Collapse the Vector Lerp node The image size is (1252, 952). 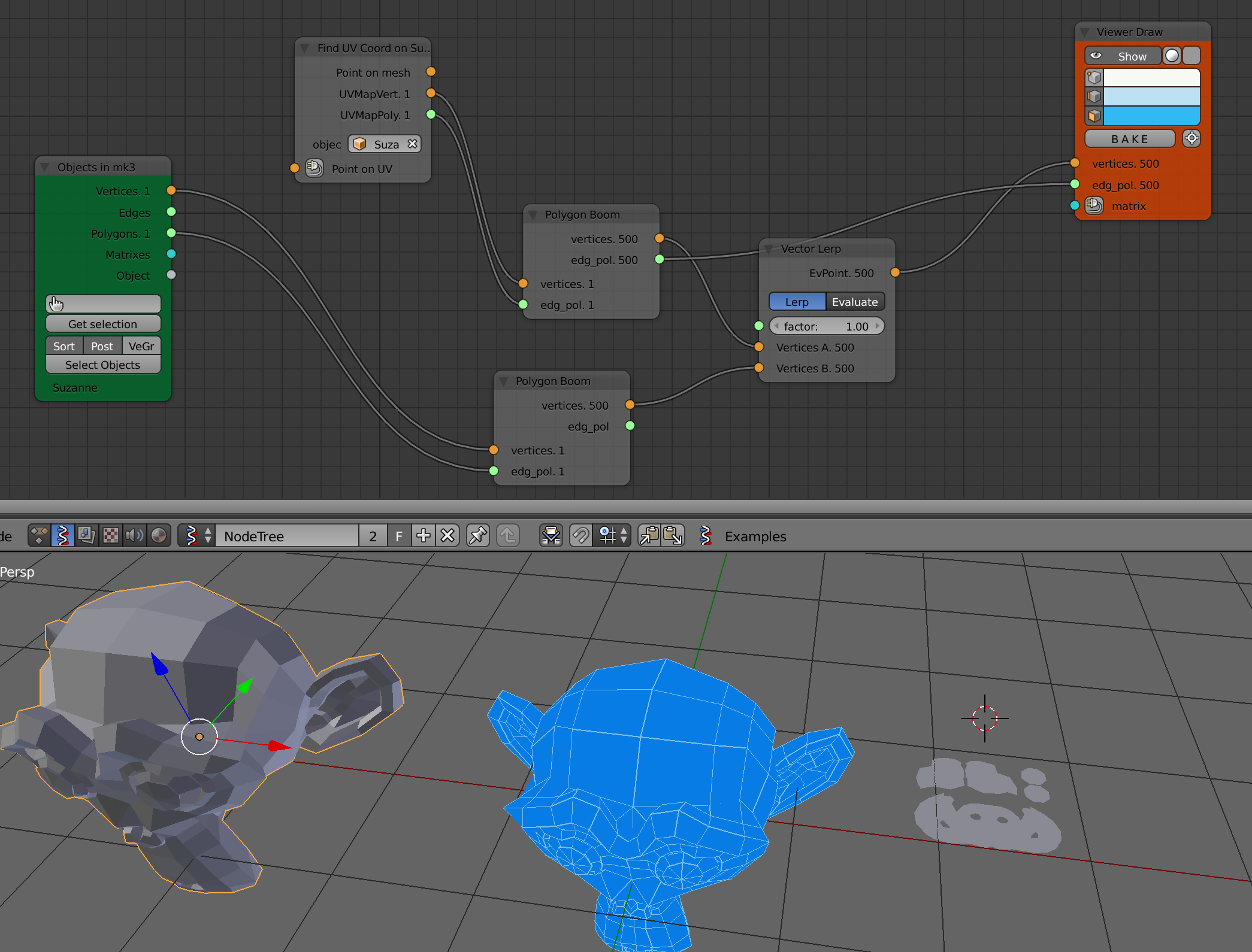click(769, 248)
